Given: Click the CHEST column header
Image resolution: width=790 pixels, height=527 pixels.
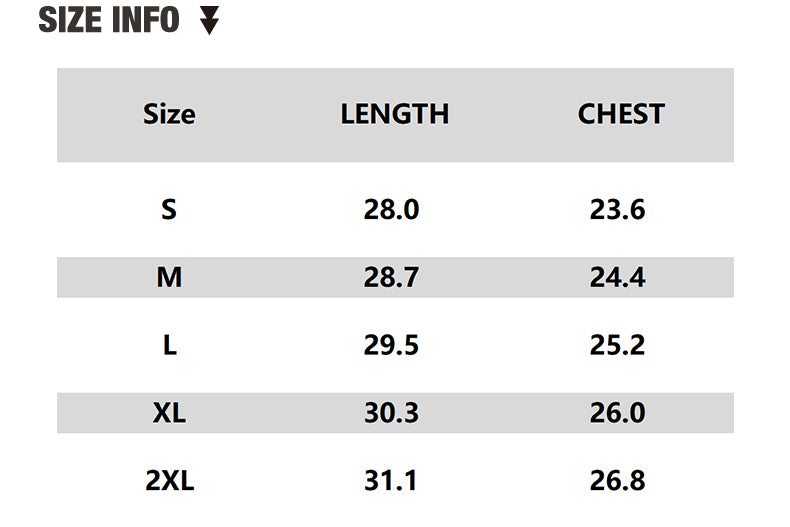Looking at the screenshot, I should coord(620,114).
